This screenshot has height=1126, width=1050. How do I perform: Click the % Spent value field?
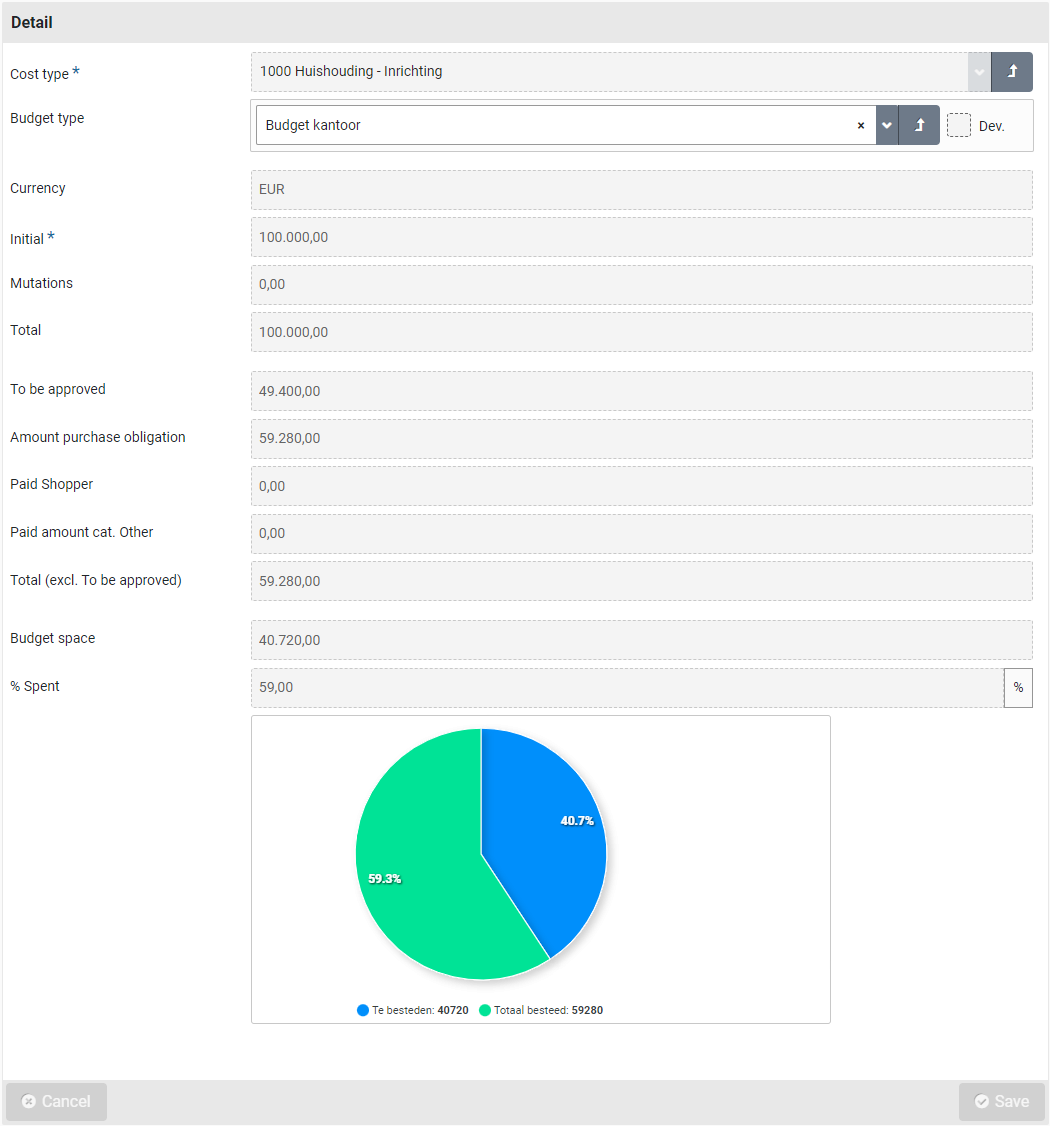(625, 688)
